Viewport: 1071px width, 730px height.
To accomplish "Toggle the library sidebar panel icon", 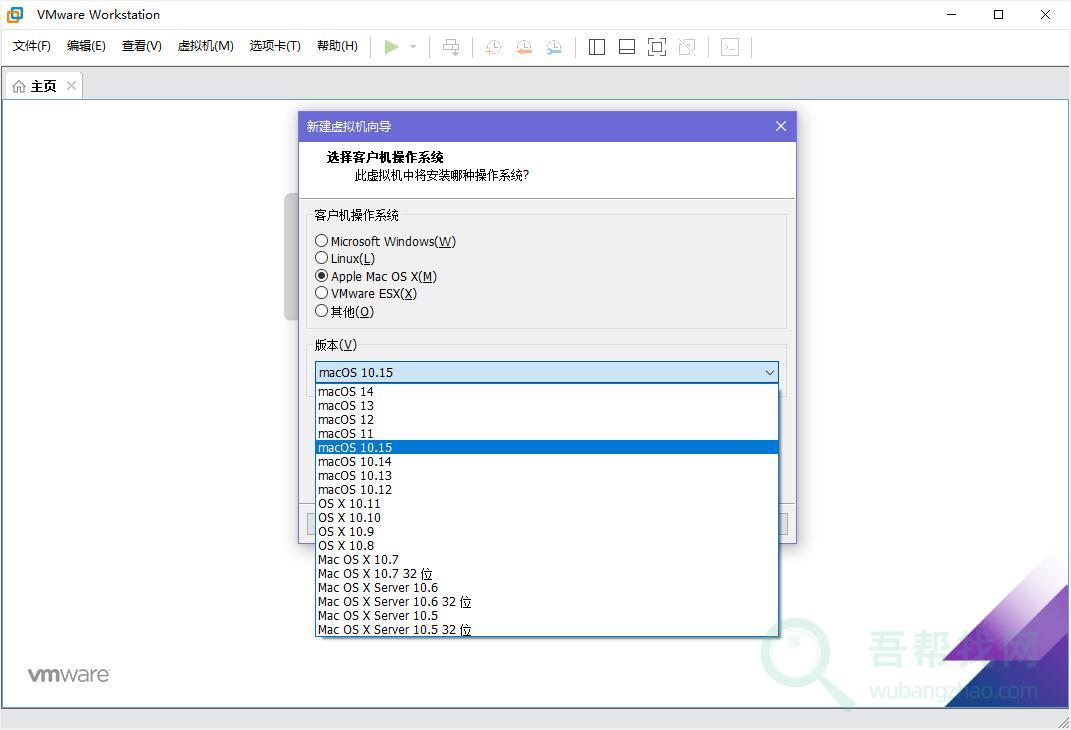I will 597,47.
